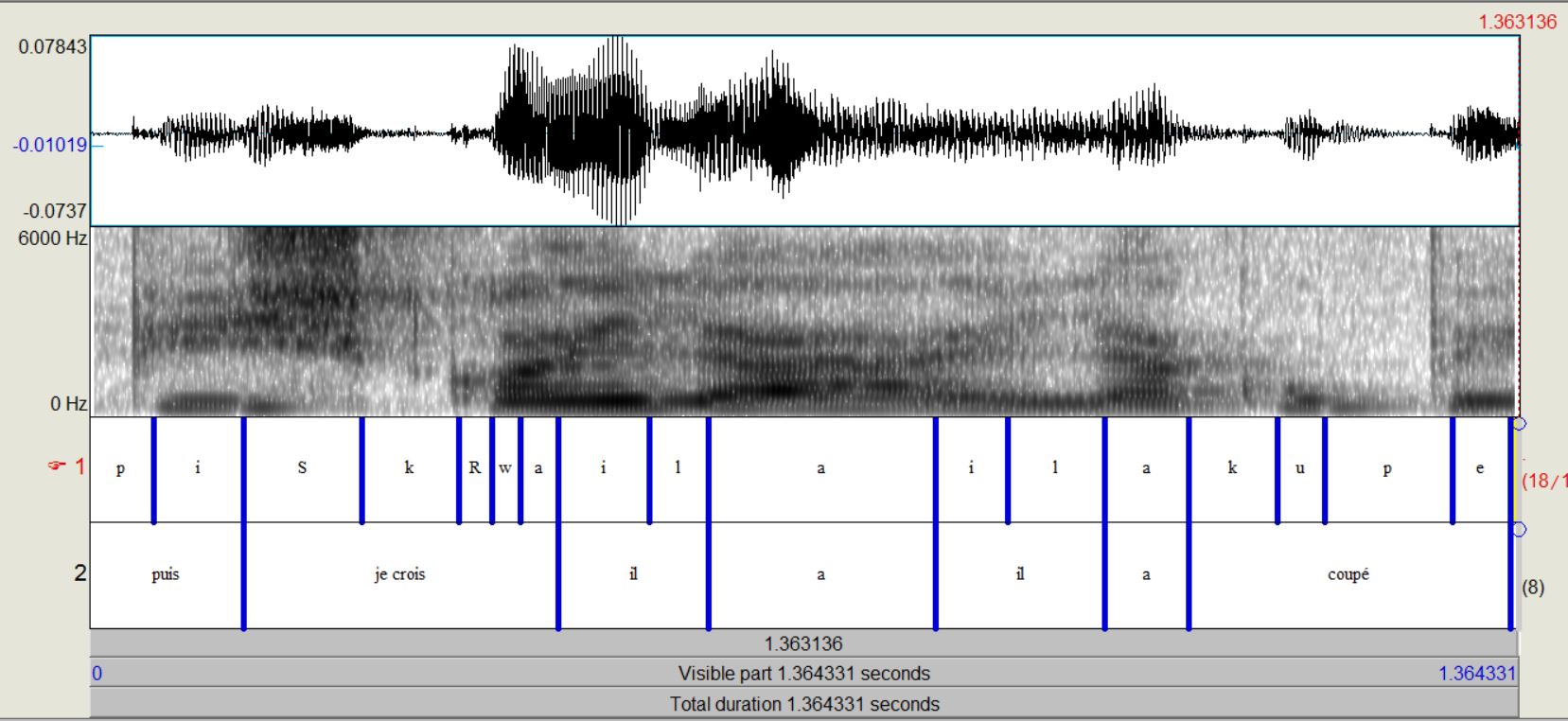Image resolution: width=1568 pixels, height=721 pixels.
Task: Play the 1.363136 selection bar
Action: coord(802,643)
